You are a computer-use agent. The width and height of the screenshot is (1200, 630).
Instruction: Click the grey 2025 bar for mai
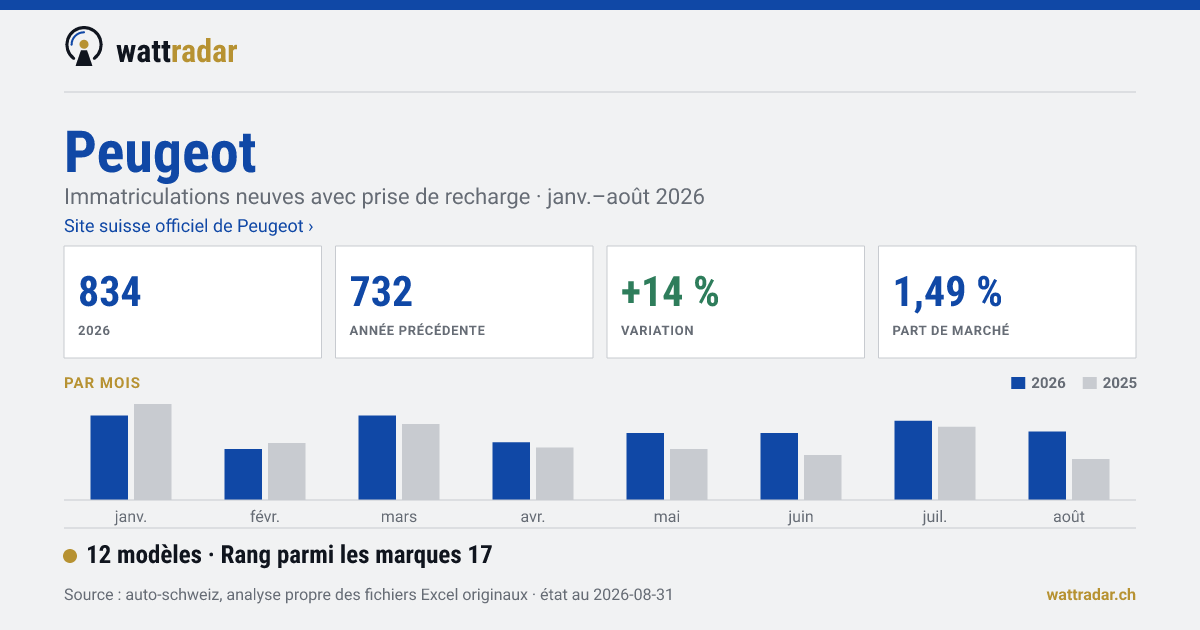pyautogui.click(x=689, y=474)
